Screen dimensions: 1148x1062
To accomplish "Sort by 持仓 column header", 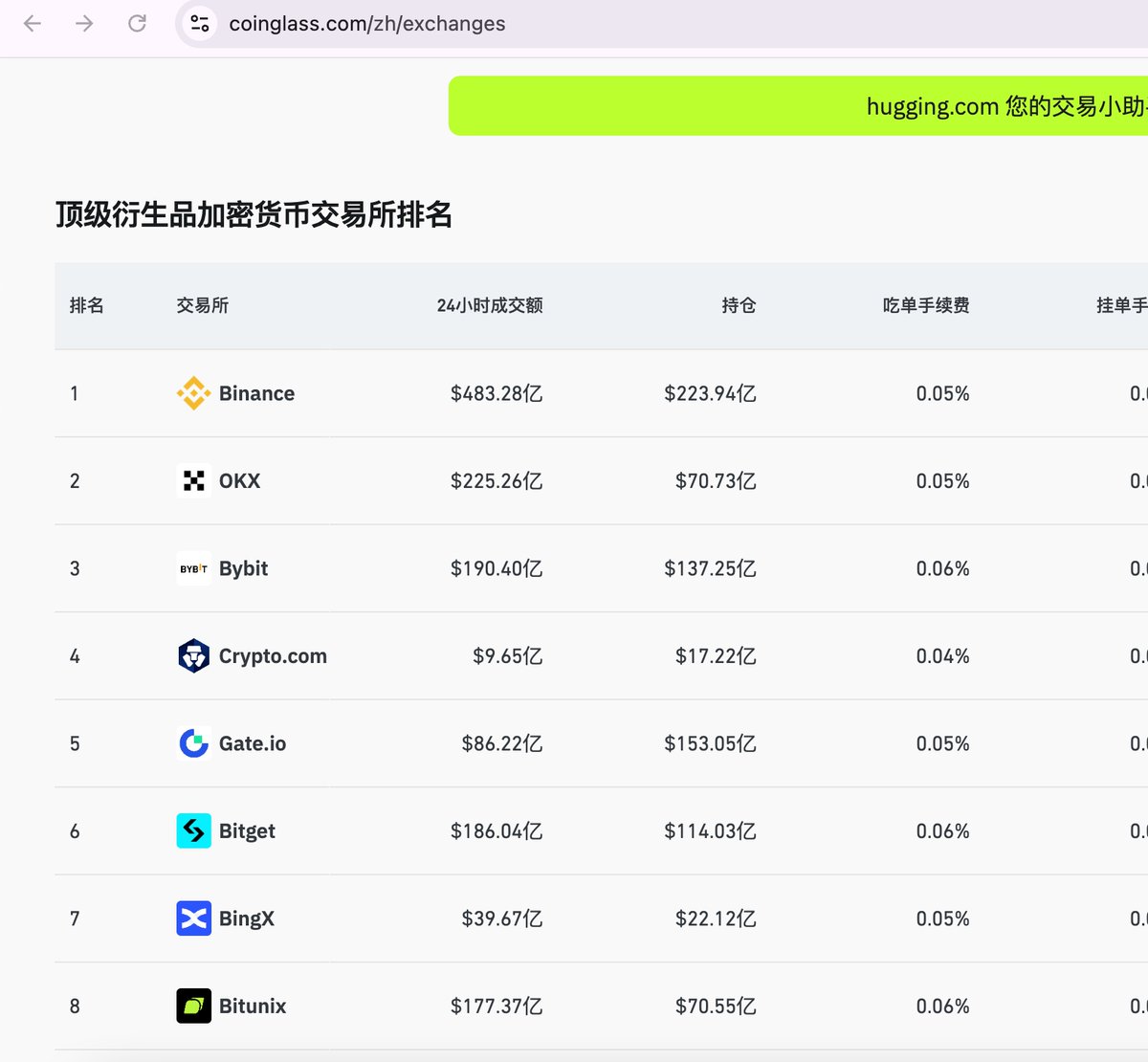I will [x=739, y=305].
